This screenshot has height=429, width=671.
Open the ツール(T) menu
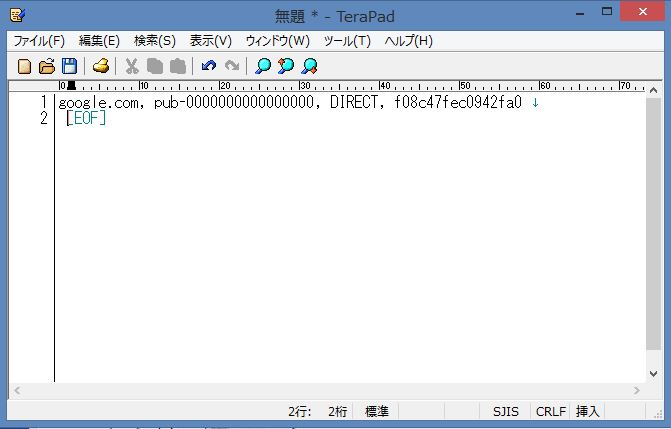tap(347, 41)
